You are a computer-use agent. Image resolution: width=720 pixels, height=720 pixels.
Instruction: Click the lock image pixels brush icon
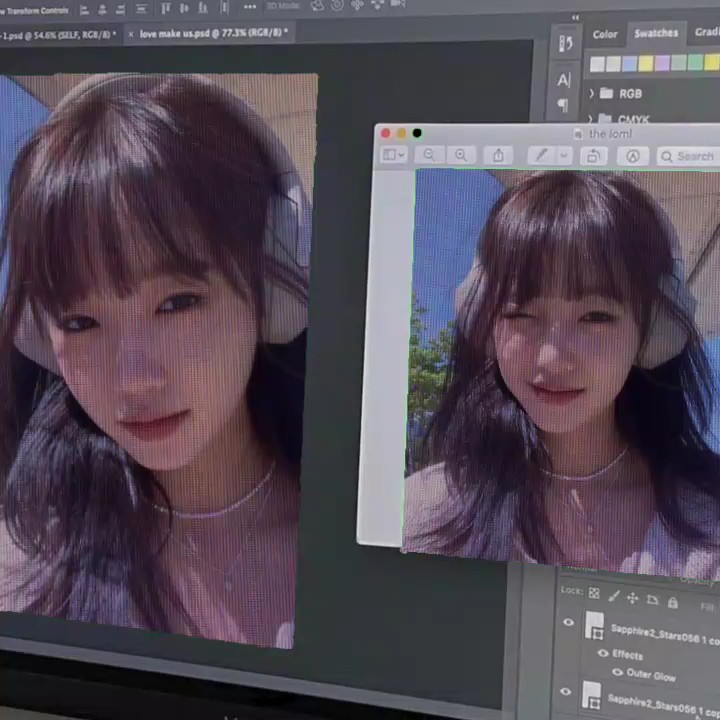(614, 597)
